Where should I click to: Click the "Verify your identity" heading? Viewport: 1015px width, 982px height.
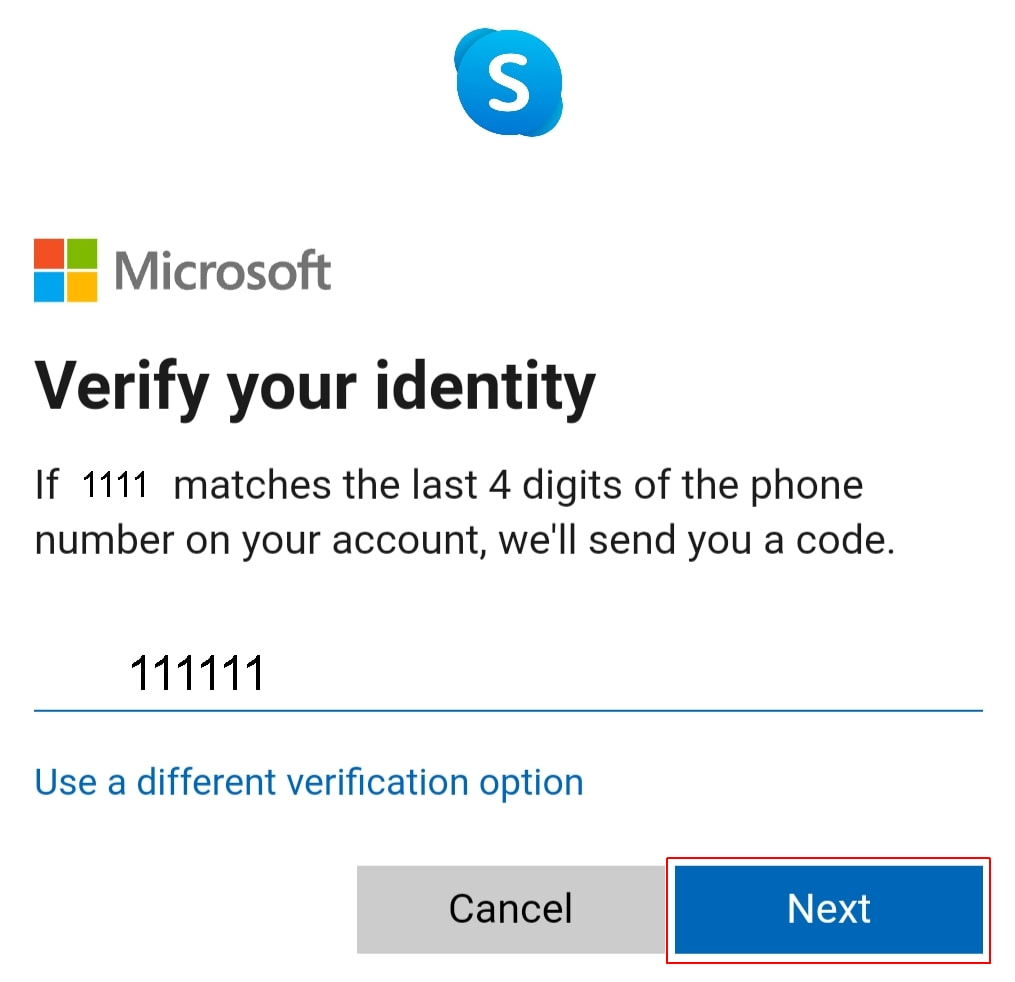click(315, 385)
